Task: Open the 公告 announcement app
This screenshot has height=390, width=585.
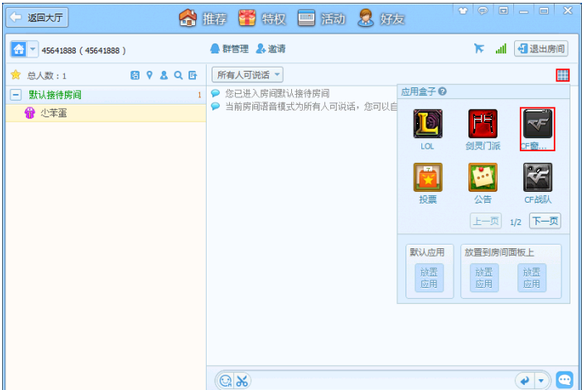Action: [x=482, y=178]
